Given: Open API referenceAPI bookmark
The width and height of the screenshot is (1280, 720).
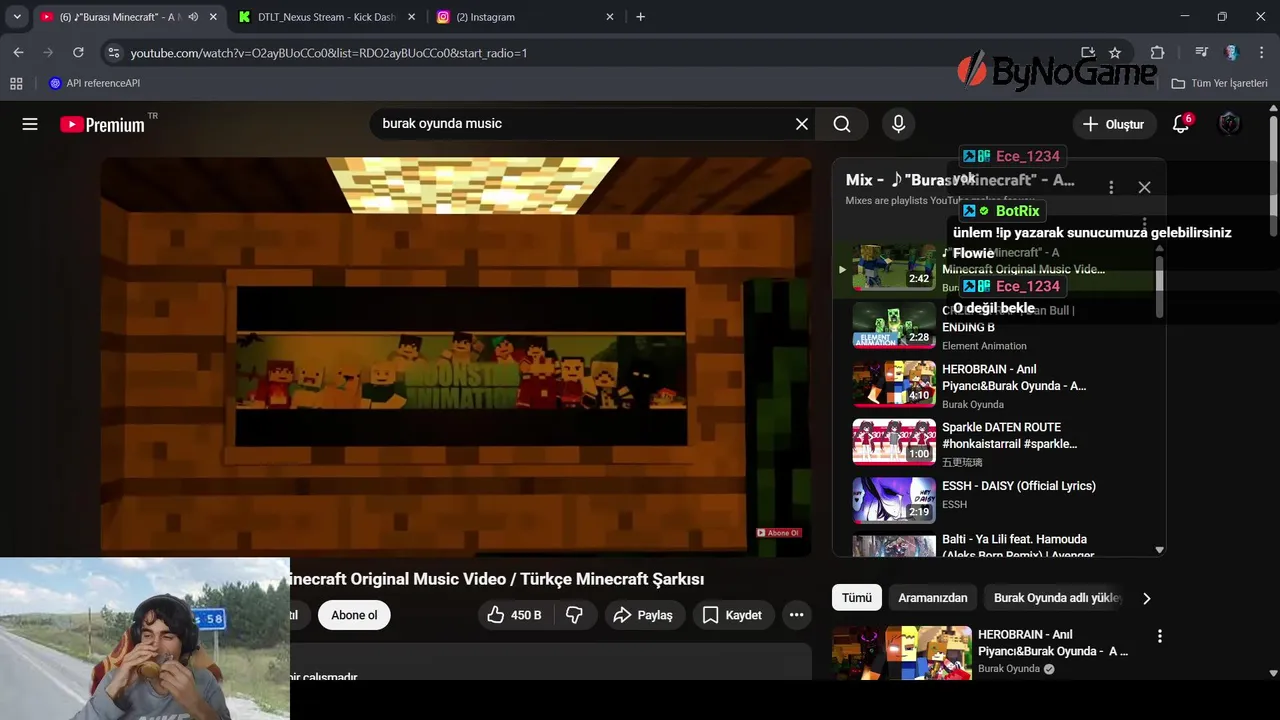Looking at the screenshot, I should [94, 83].
